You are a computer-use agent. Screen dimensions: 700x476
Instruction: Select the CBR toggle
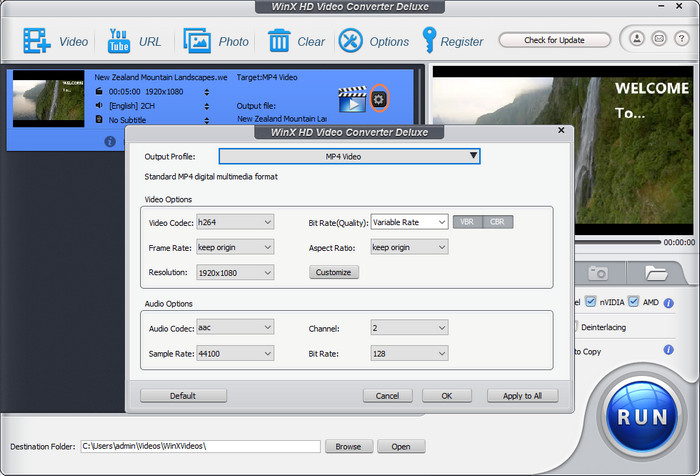pos(497,222)
